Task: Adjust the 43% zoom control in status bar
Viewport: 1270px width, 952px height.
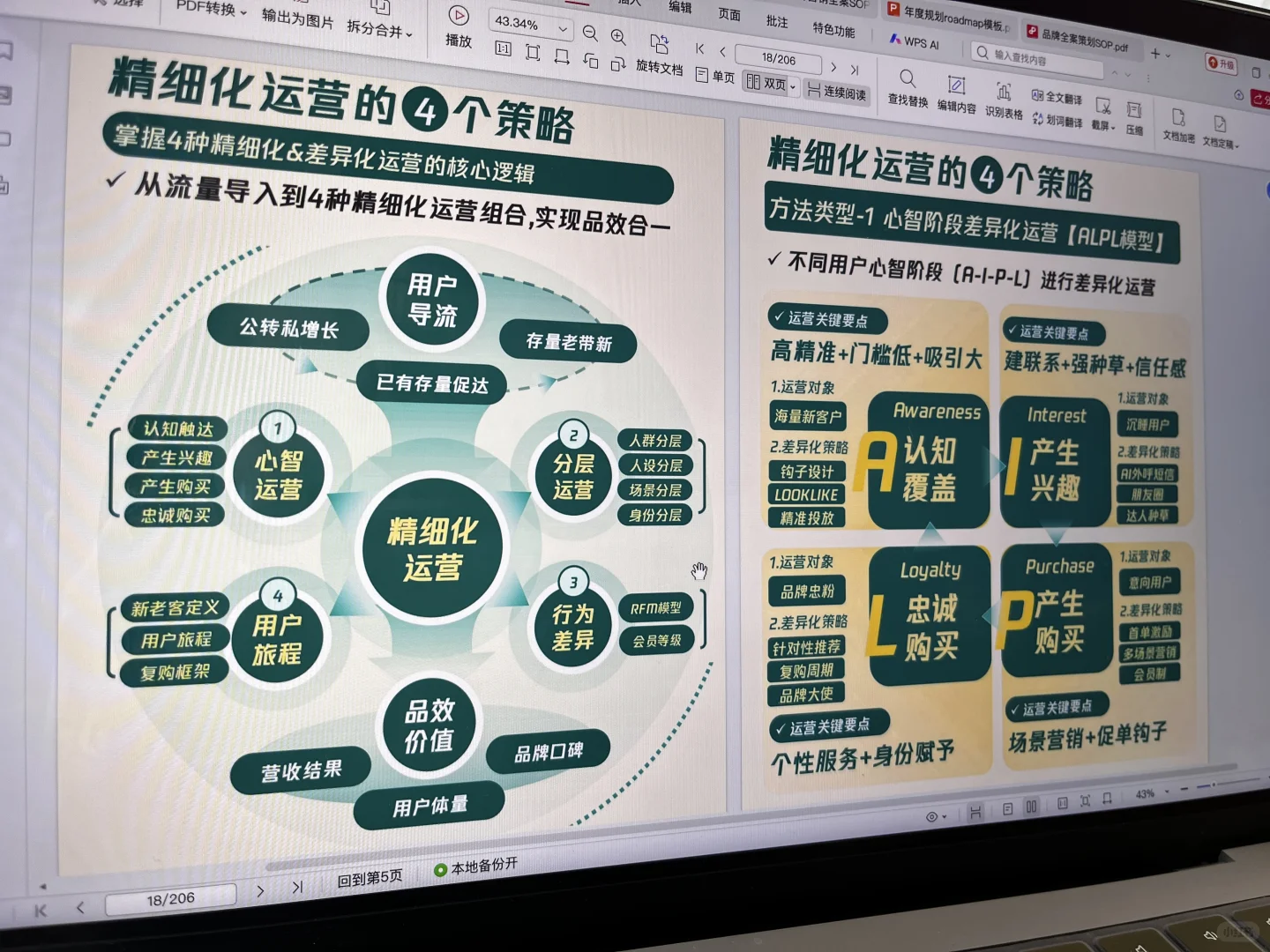Action: click(1144, 793)
